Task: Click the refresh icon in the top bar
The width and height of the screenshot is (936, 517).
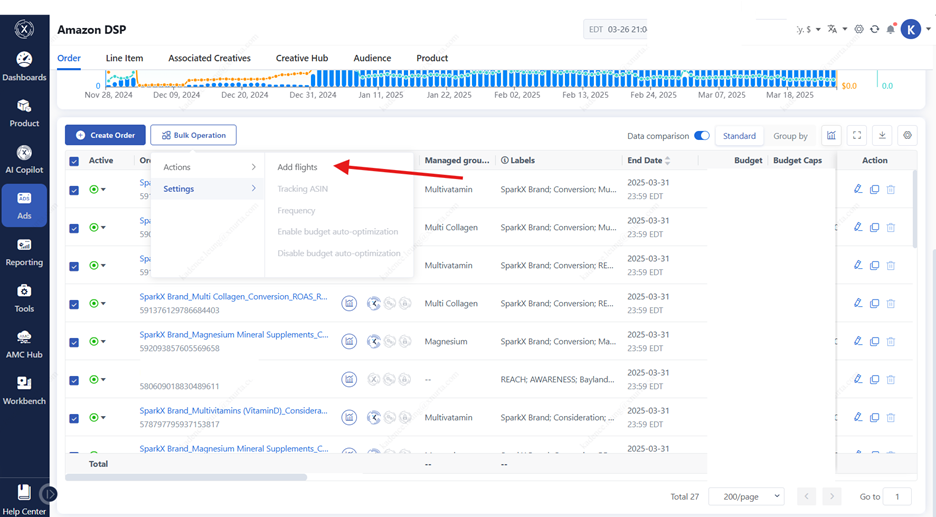Action: pyautogui.click(x=874, y=29)
